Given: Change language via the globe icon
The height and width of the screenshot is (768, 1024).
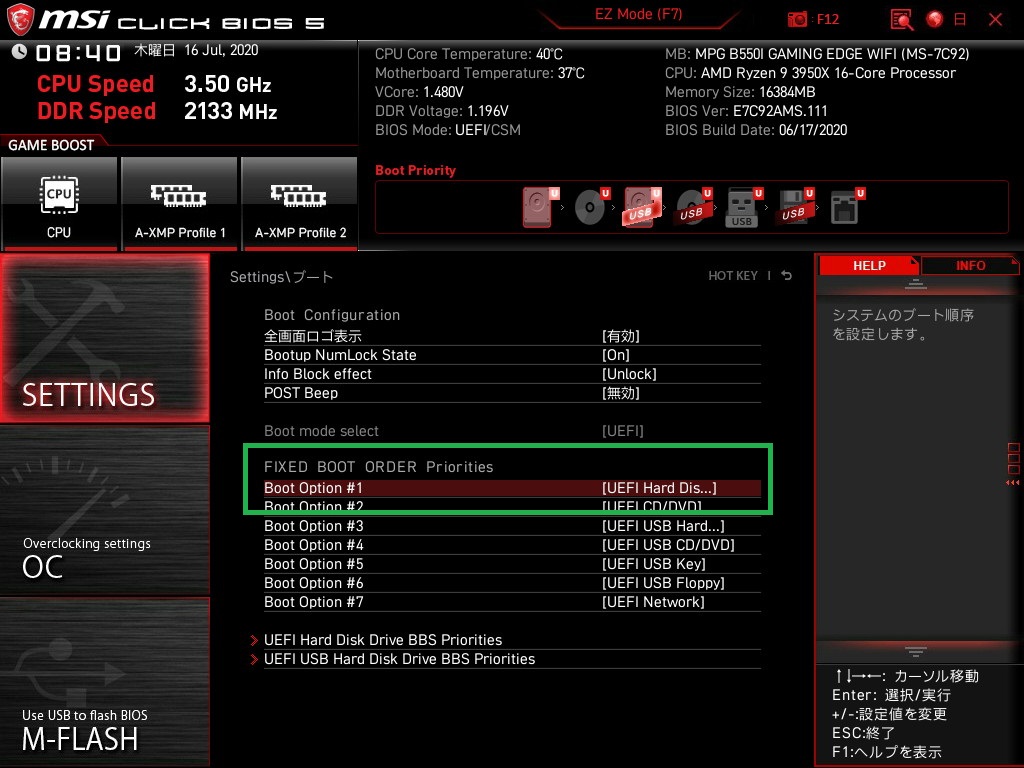Looking at the screenshot, I should (x=935, y=20).
